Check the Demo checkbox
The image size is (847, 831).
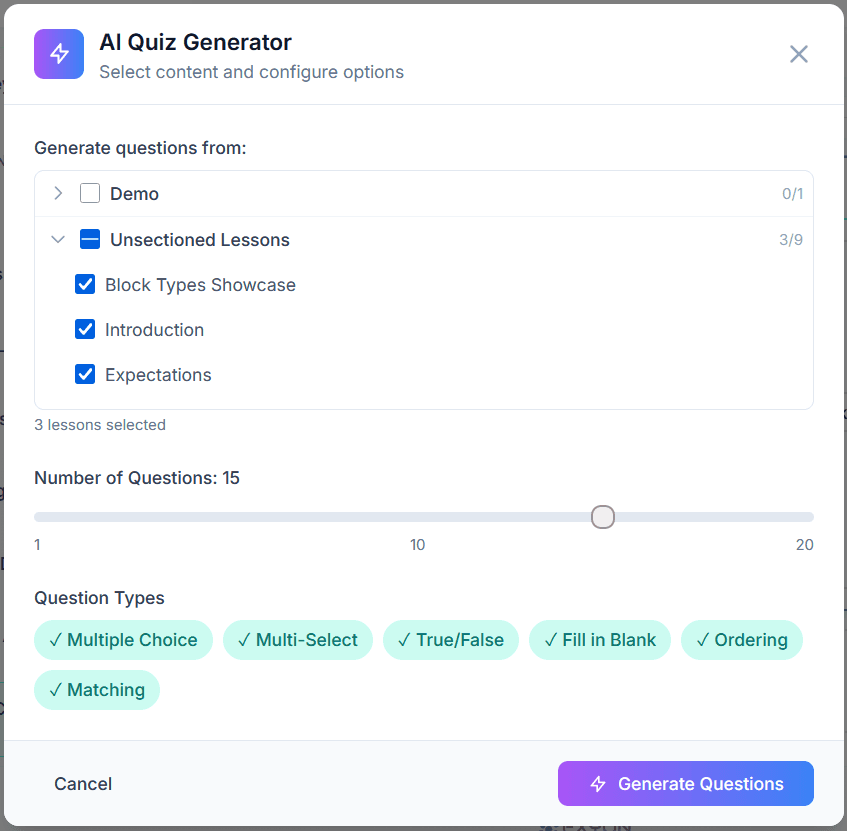coord(89,192)
